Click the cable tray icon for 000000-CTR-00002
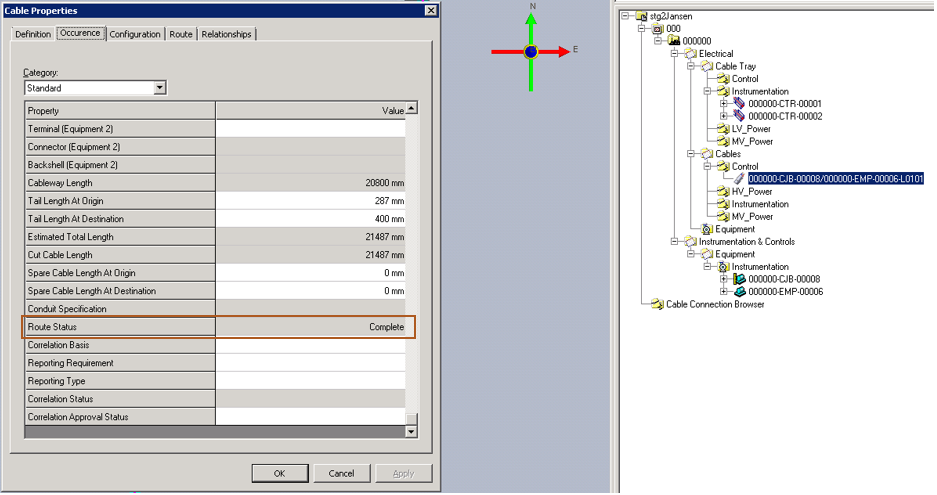The width and height of the screenshot is (937, 495). pos(739,116)
